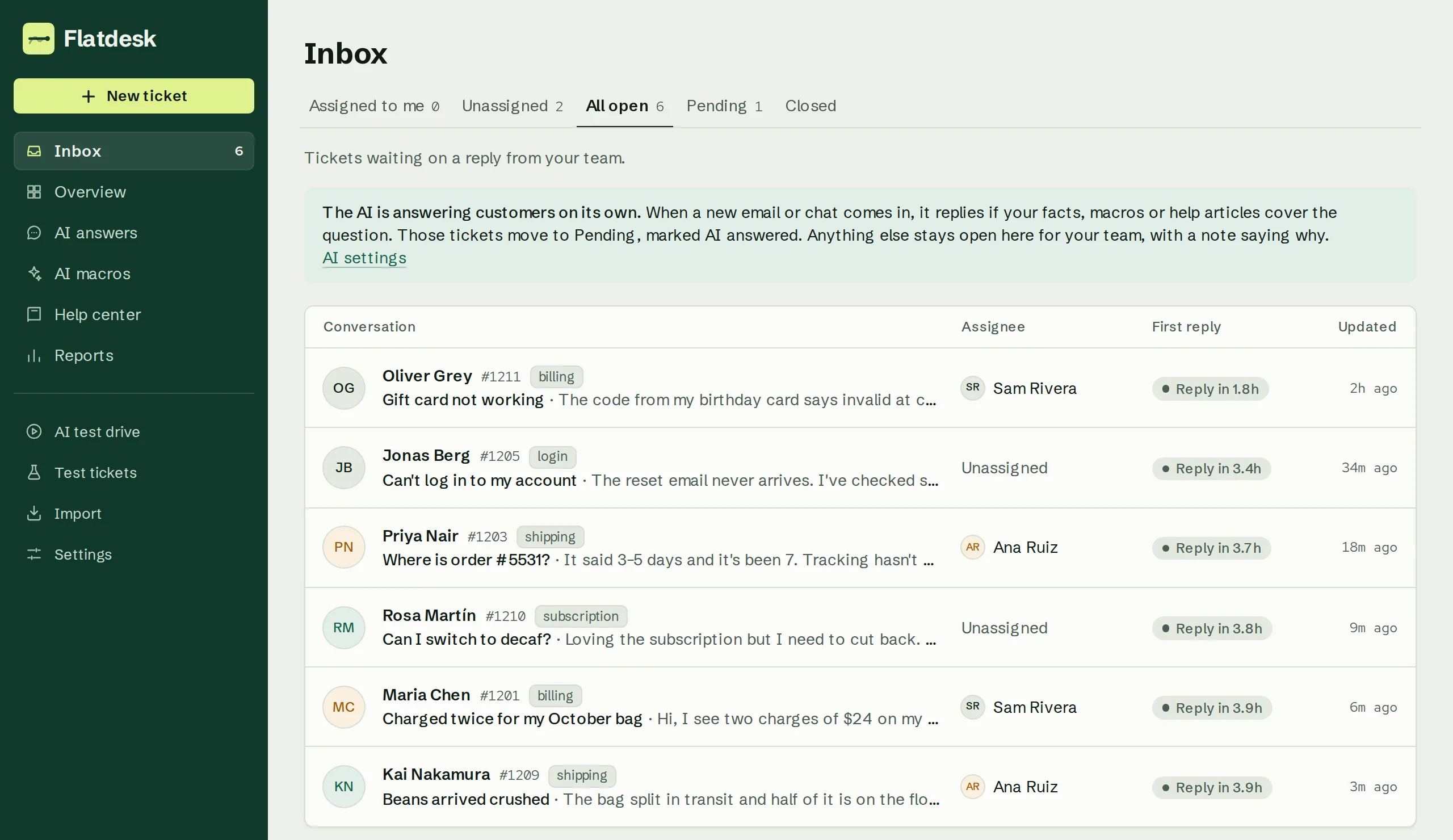Image resolution: width=1453 pixels, height=840 pixels.
Task: Open the Settings sliders icon
Action: pos(34,555)
